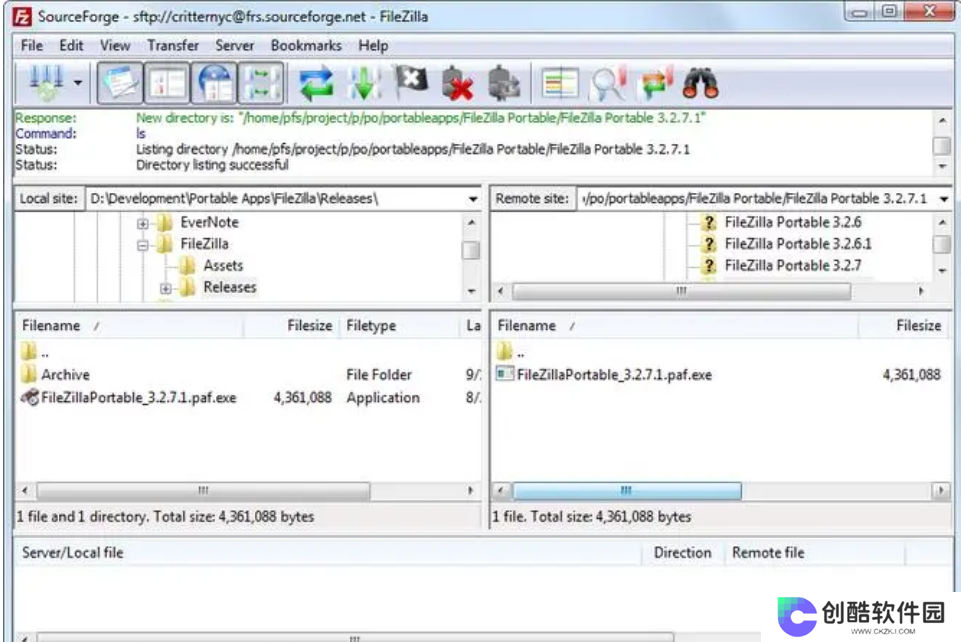Image resolution: width=961 pixels, height=642 pixels.
Task: Select Releases folder in local tree
Action: coord(230,287)
